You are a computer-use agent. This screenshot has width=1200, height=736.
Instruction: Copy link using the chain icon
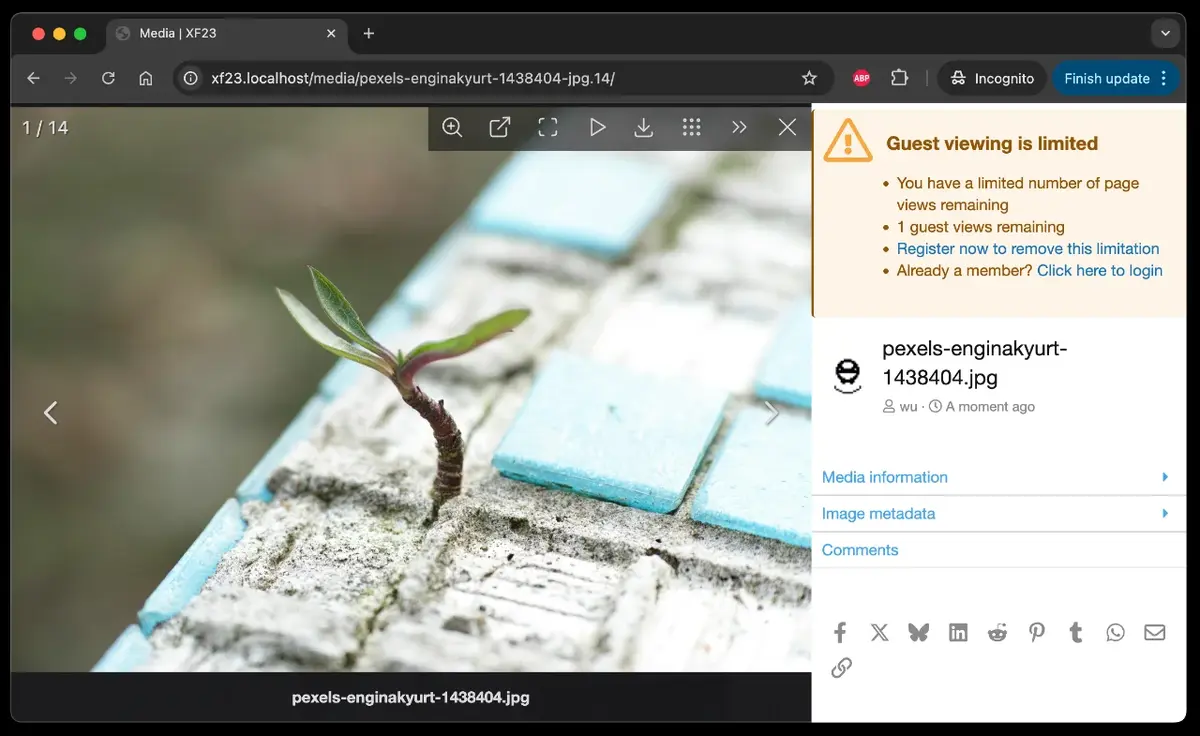pyautogui.click(x=841, y=668)
